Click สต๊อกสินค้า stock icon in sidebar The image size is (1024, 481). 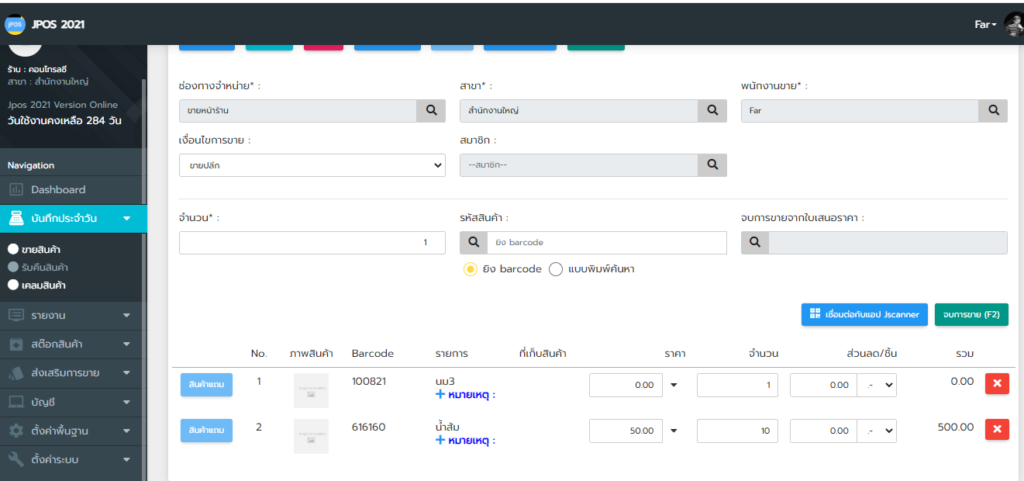16,344
